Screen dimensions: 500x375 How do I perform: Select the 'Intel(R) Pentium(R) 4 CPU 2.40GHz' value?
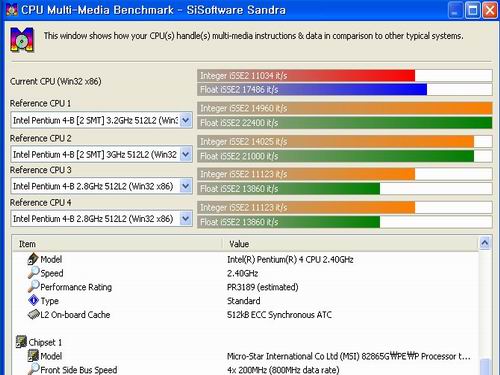point(290,259)
